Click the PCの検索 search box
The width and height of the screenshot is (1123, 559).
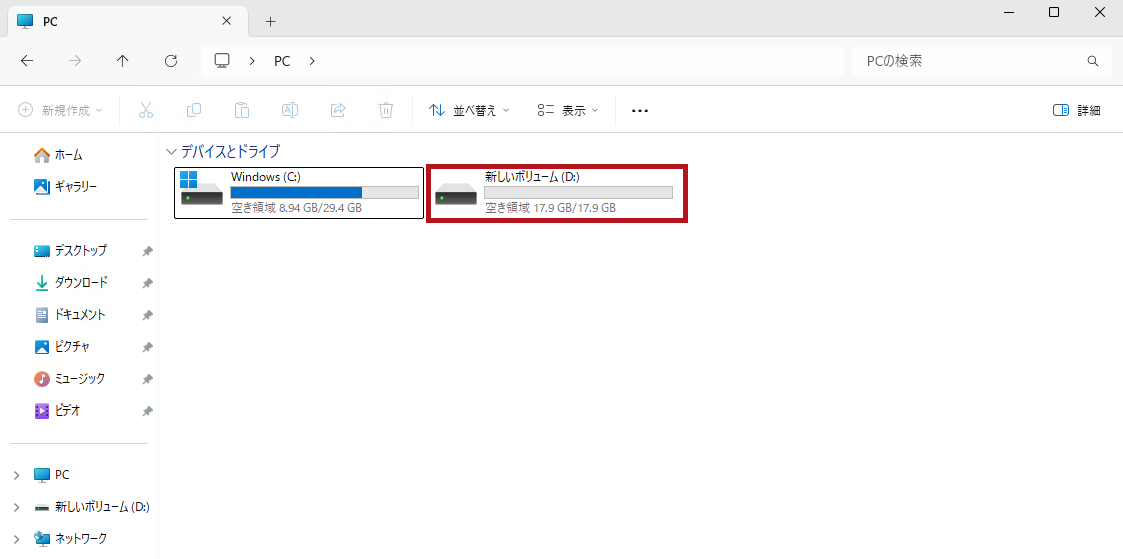pyautogui.click(x=970, y=61)
